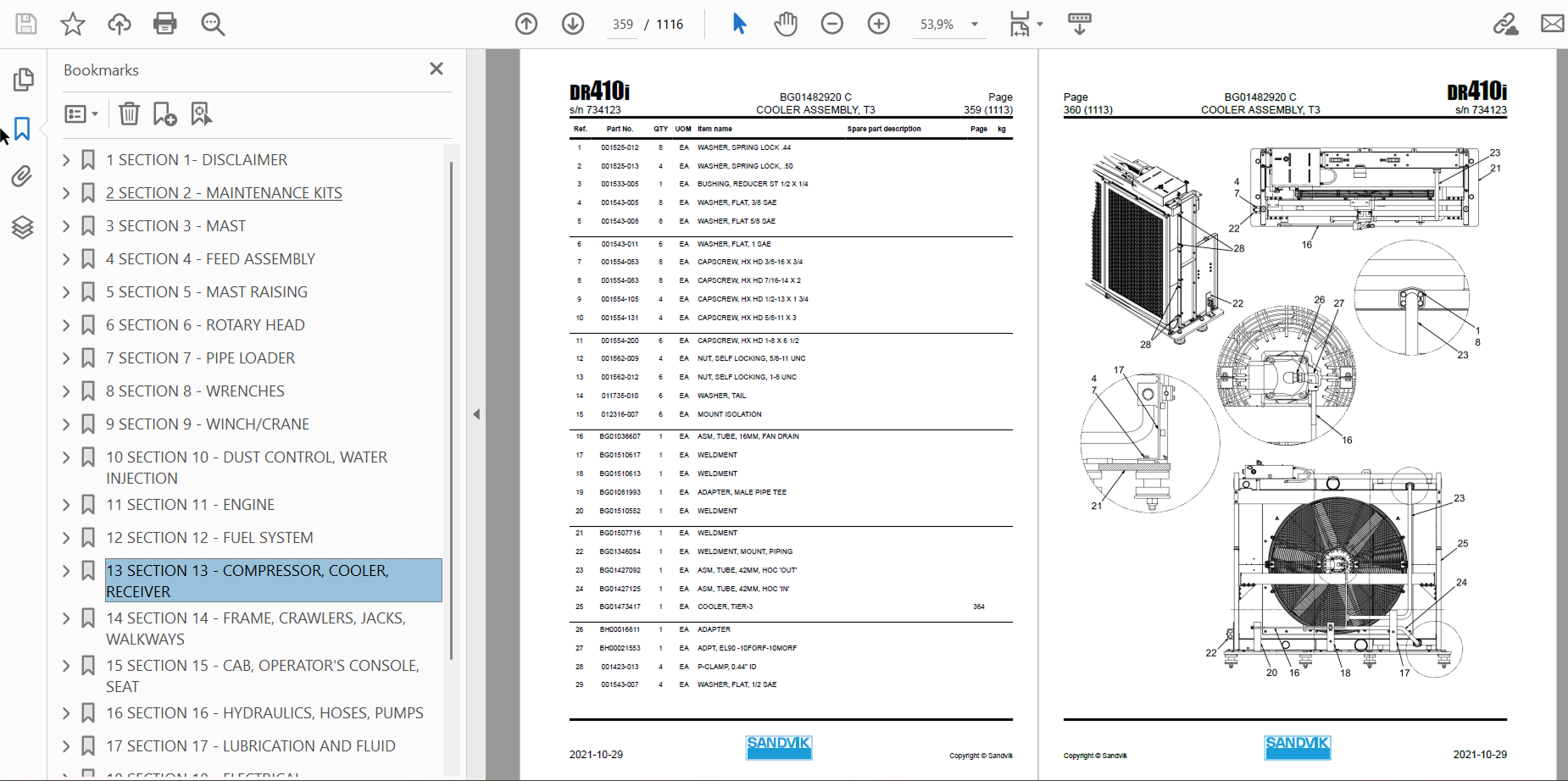Select Section 7 Pipe Loader bookmark

pyautogui.click(x=200, y=357)
